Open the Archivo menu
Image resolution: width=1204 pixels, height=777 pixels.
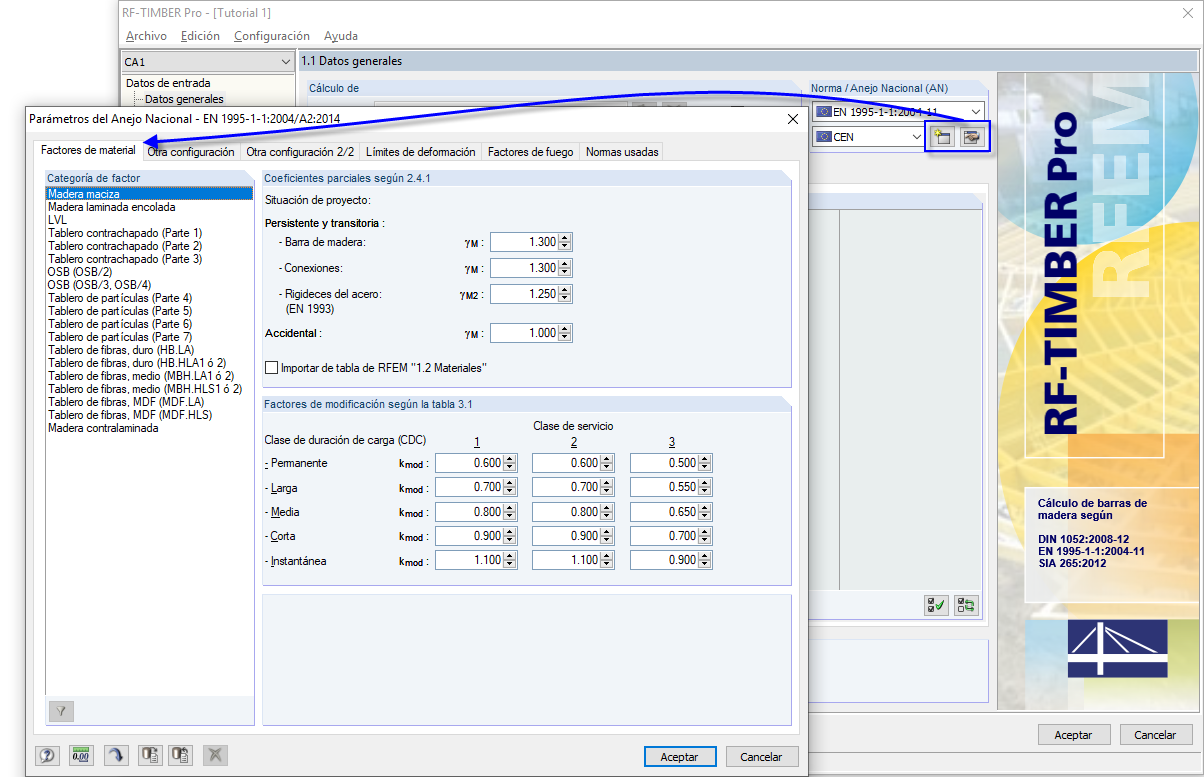pyautogui.click(x=146, y=36)
